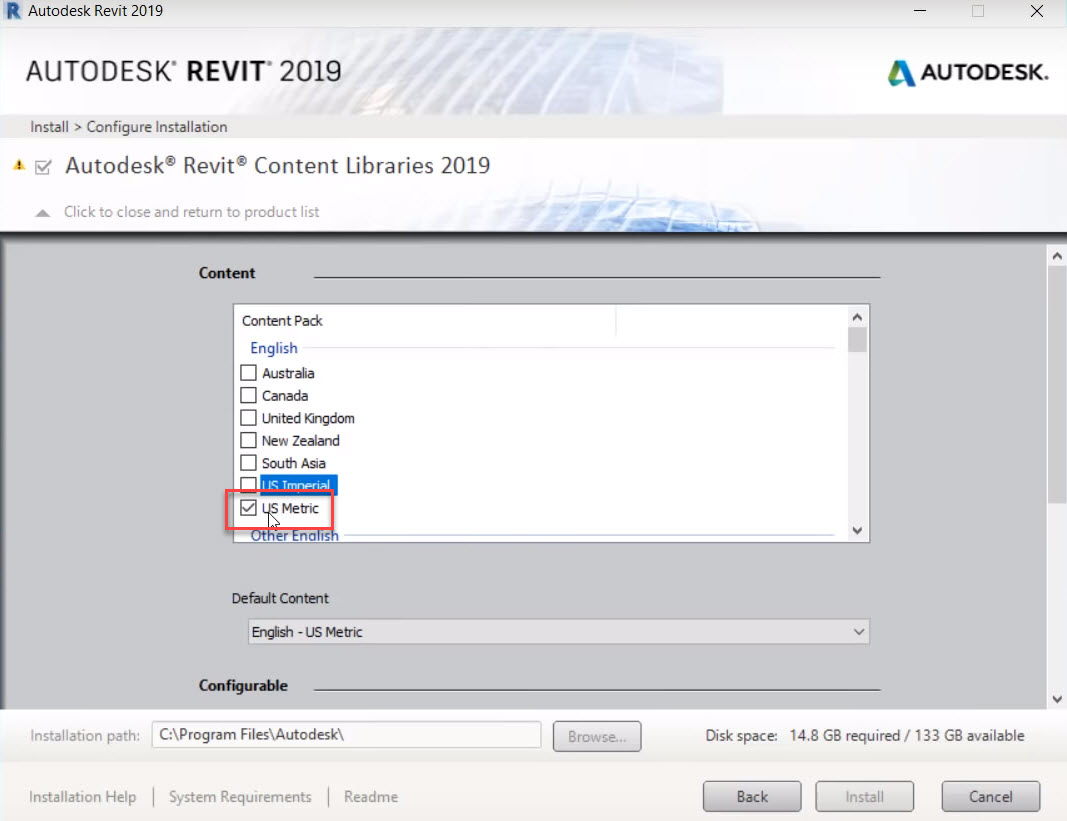The width and height of the screenshot is (1067, 821).
Task: Toggle the Revit Content Libraries 2019 checkbox
Action: 43,167
